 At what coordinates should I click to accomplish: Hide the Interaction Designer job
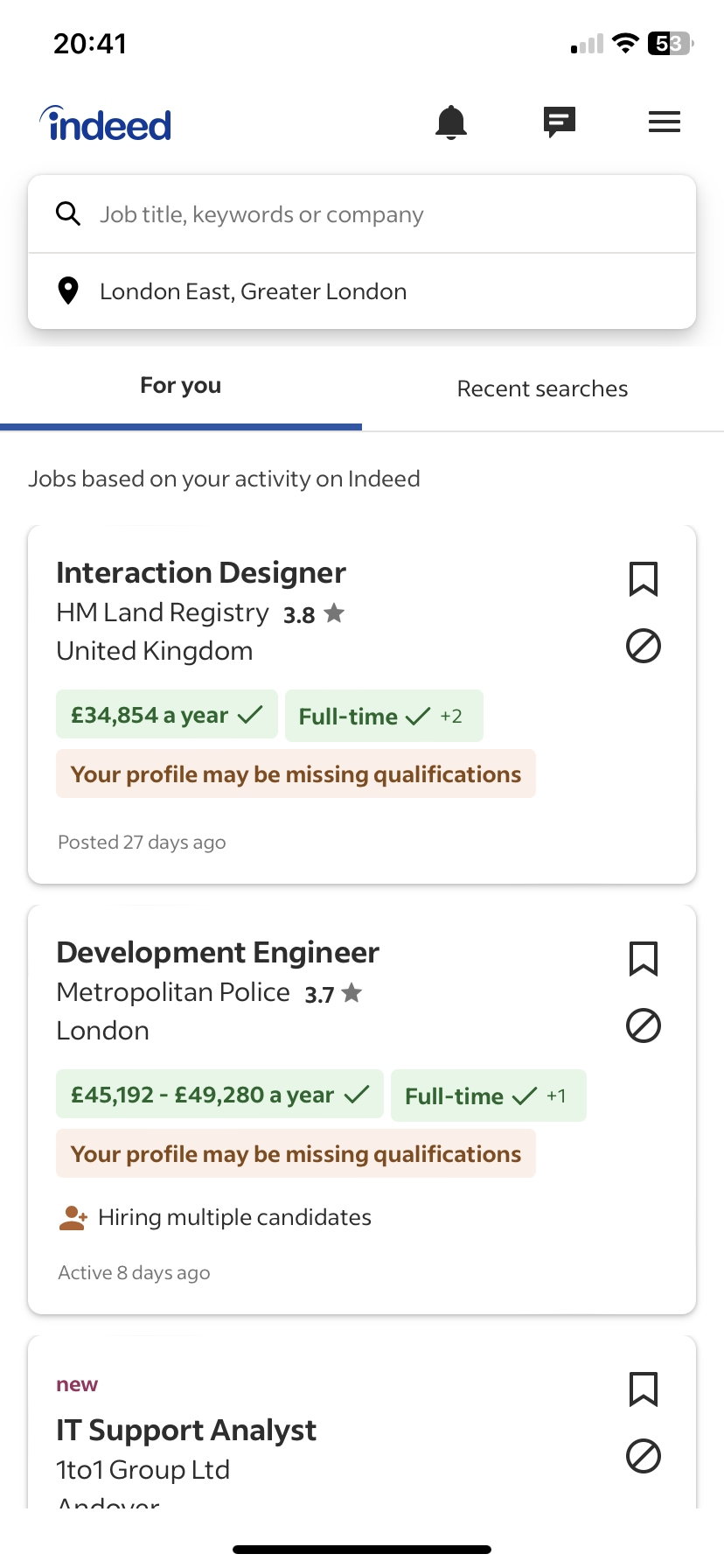click(x=644, y=646)
